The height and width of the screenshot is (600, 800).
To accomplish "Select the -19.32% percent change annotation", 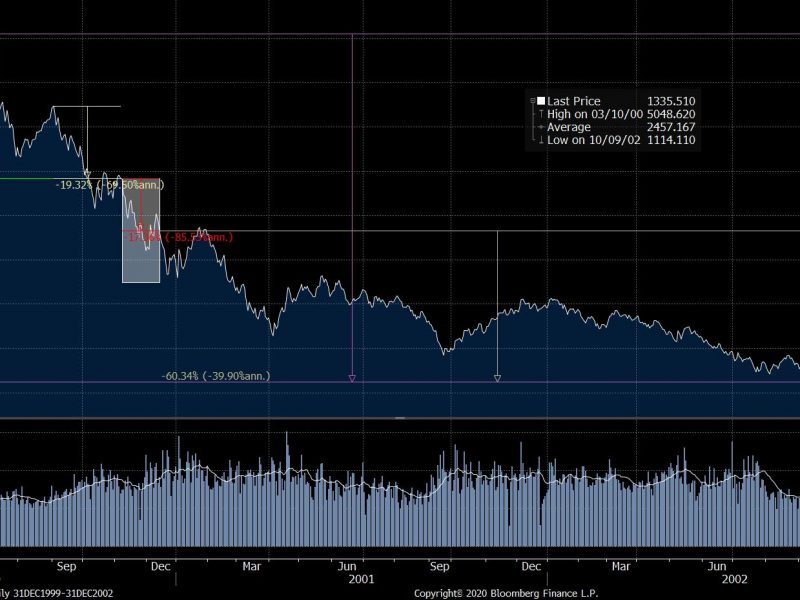I will coord(76,185).
